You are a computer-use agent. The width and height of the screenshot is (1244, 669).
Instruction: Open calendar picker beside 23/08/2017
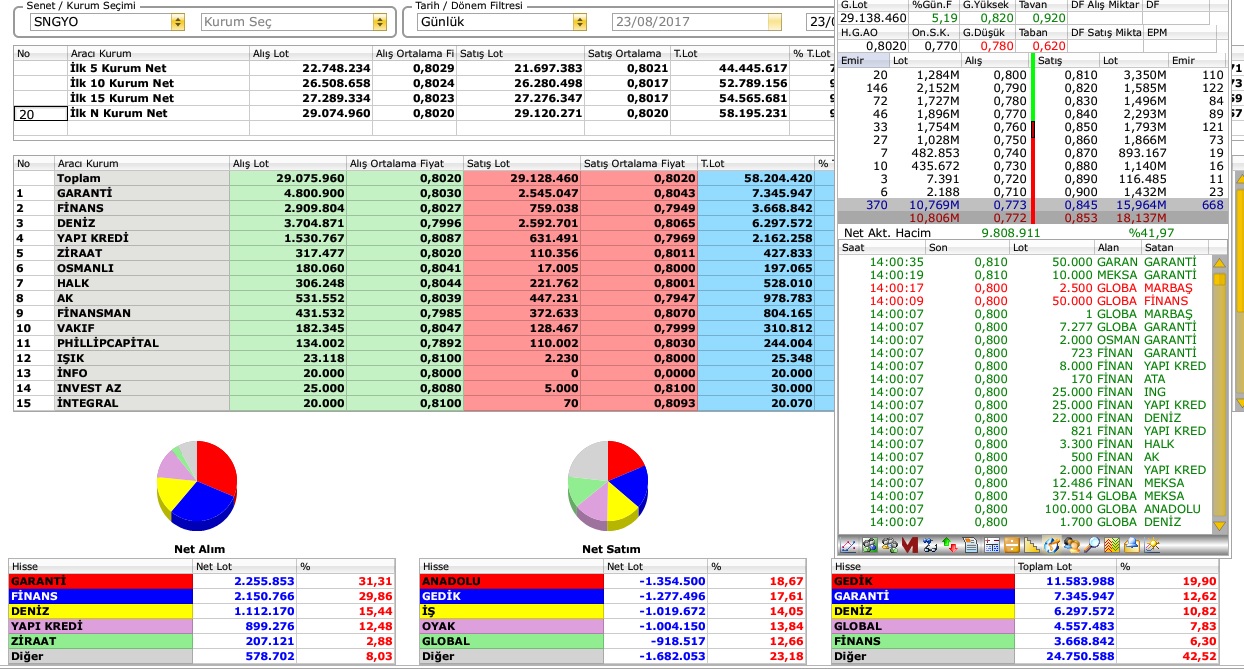[775, 21]
